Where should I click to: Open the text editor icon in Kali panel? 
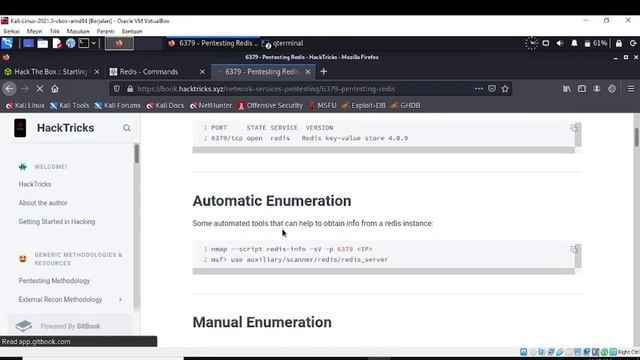click(x=57, y=43)
